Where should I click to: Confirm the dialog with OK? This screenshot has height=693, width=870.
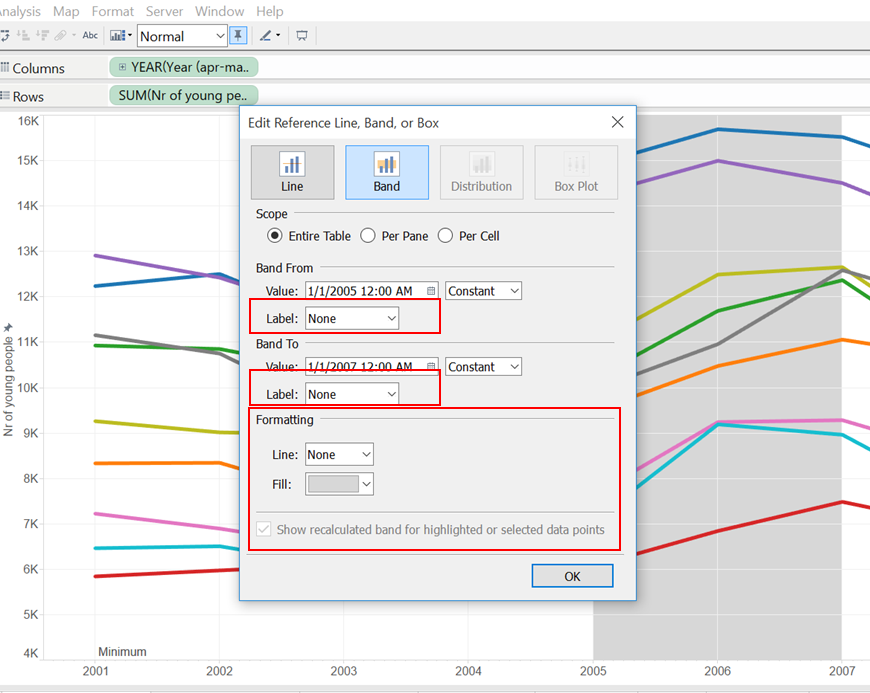click(x=572, y=576)
